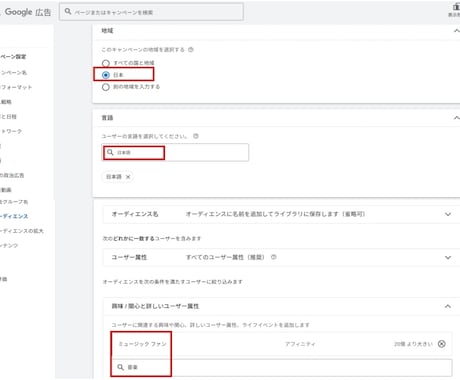
Task: Click the アフィニティ type label
Action: click(x=300, y=344)
